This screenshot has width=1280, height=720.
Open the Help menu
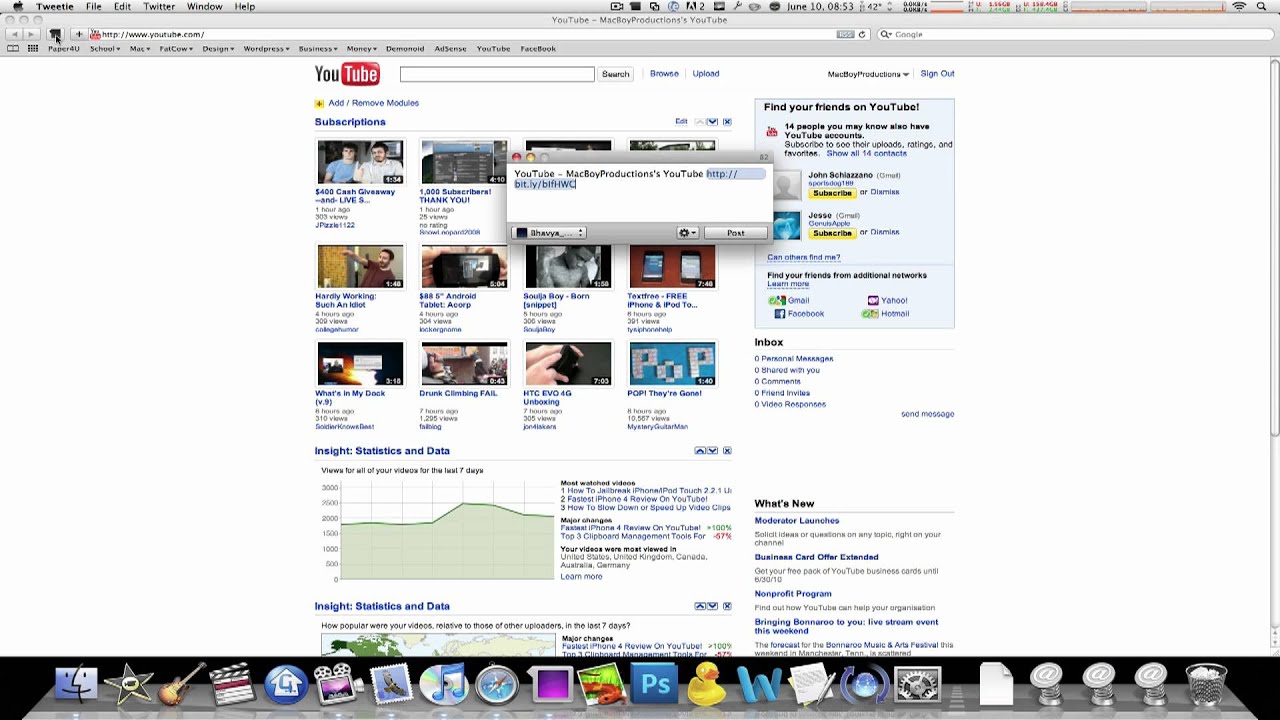pos(245,7)
